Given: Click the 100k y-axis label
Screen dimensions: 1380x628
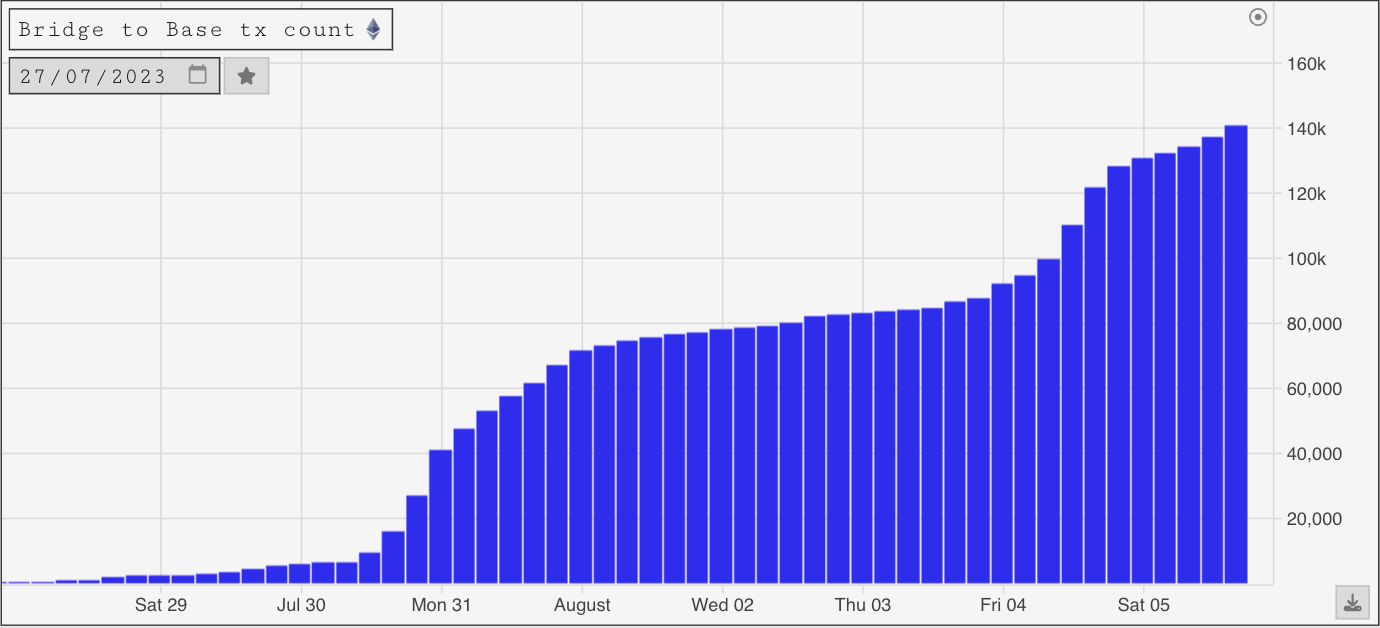Looking at the screenshot, I should (x=1306, y=259).
